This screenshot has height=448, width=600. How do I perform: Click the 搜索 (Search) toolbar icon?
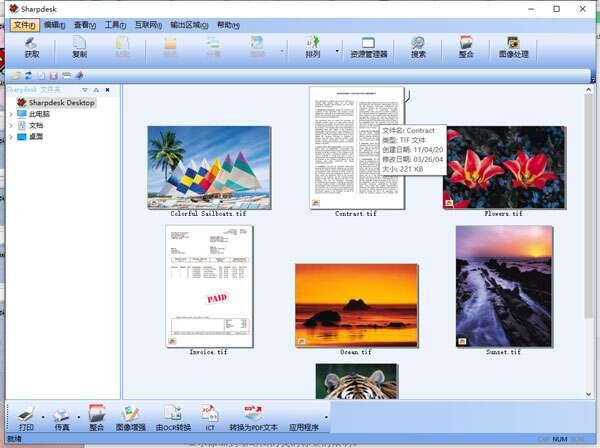point(418,46)
